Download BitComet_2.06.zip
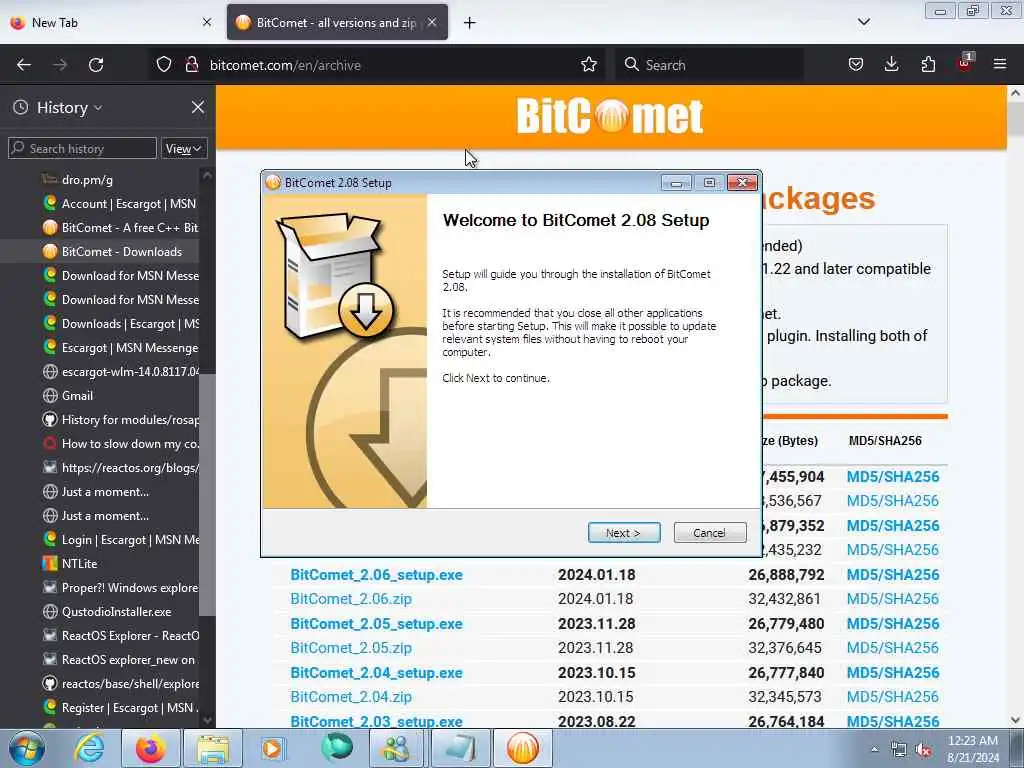1024x768 pixels. (351, 599)
